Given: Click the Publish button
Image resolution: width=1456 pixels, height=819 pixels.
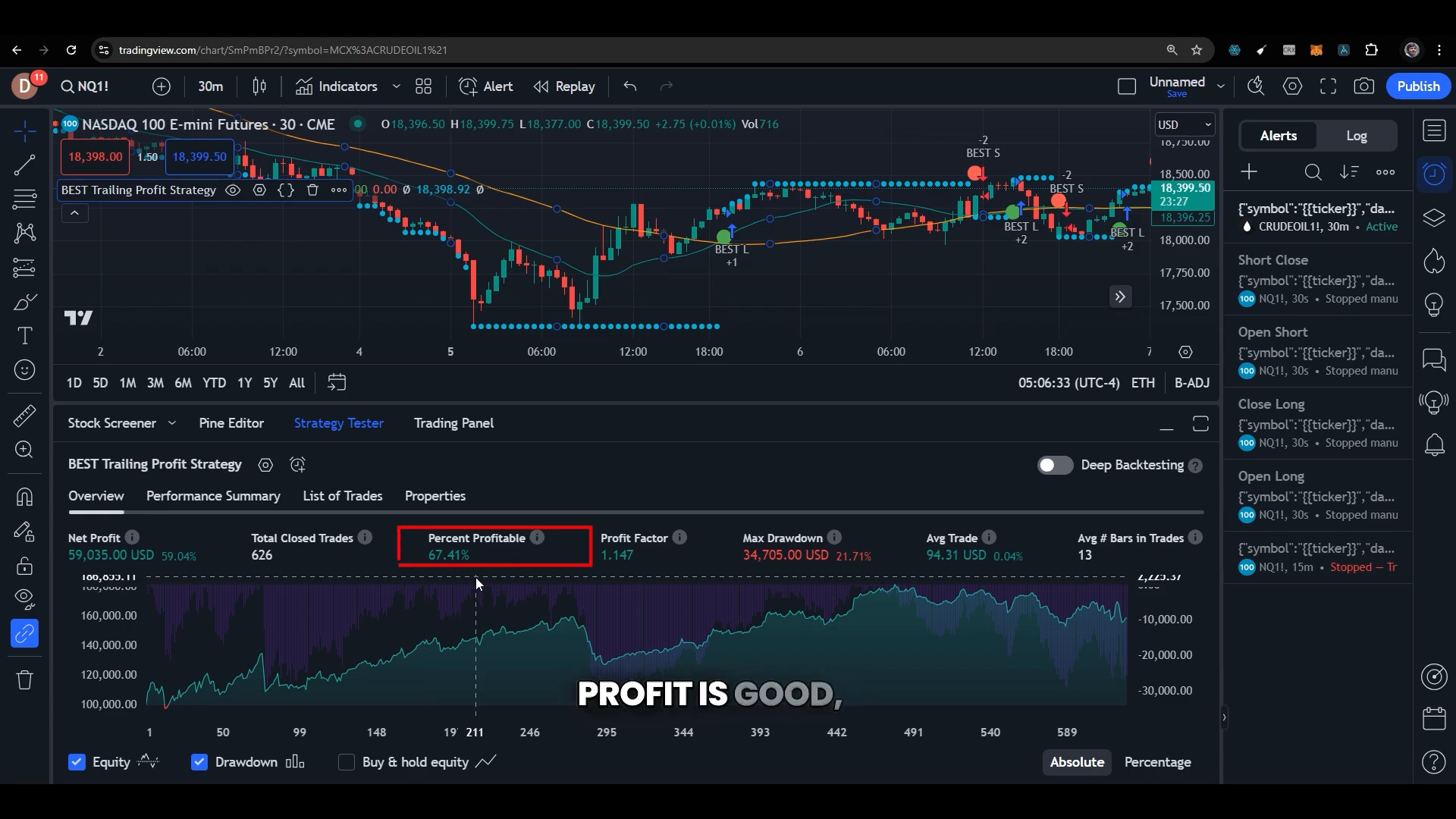Looking at the screenshot, I should coord(1418,86).
